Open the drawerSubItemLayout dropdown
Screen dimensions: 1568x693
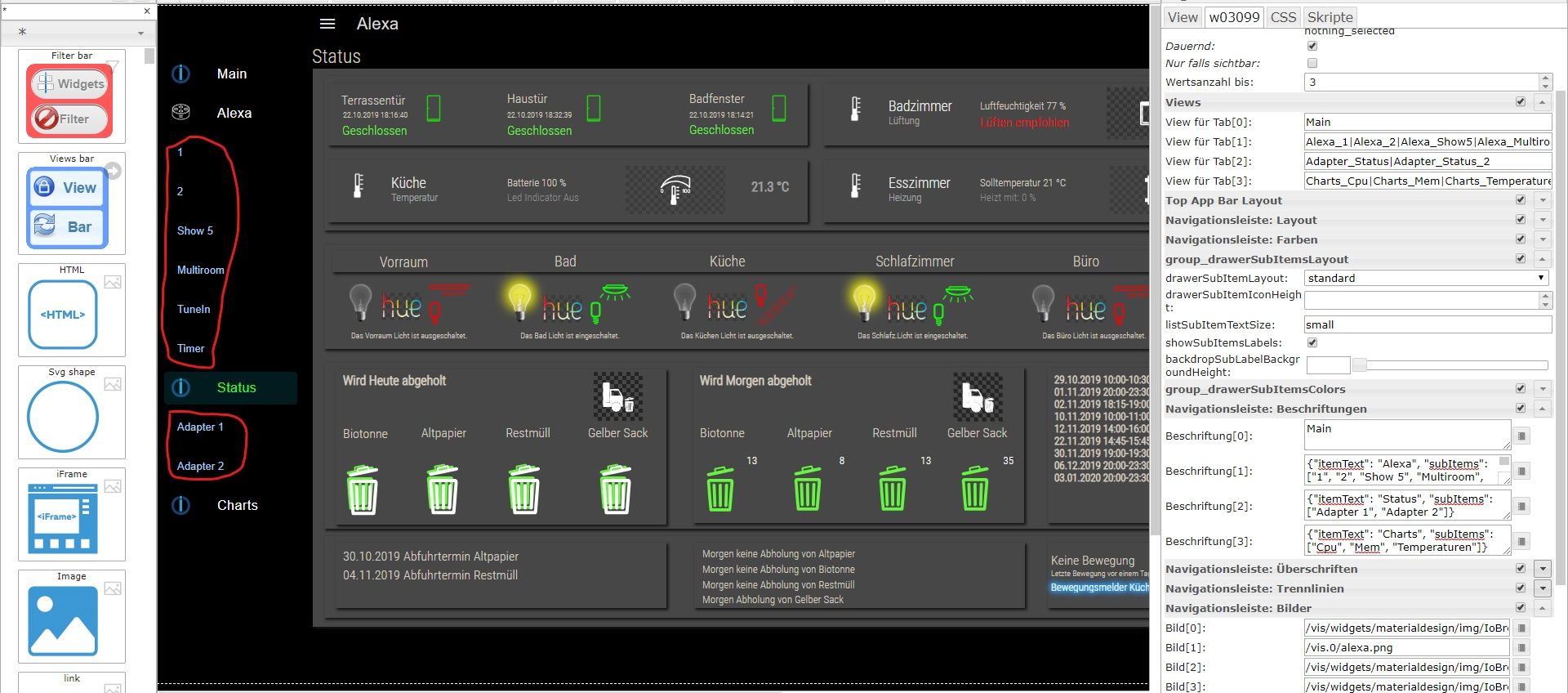coord(1426,278)
